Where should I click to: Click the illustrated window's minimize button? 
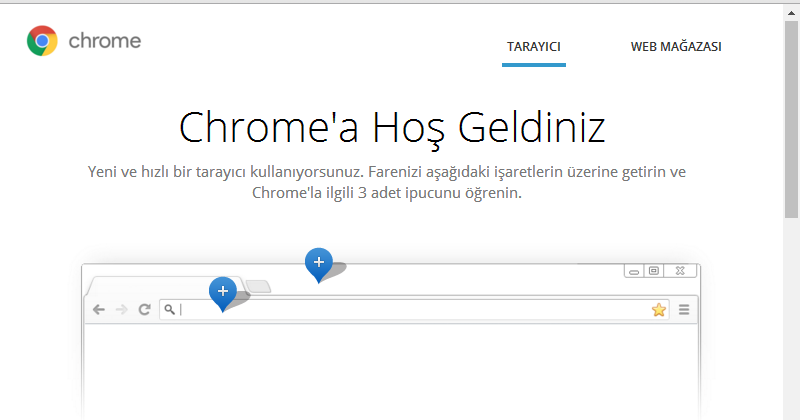[x=633, y=271]
